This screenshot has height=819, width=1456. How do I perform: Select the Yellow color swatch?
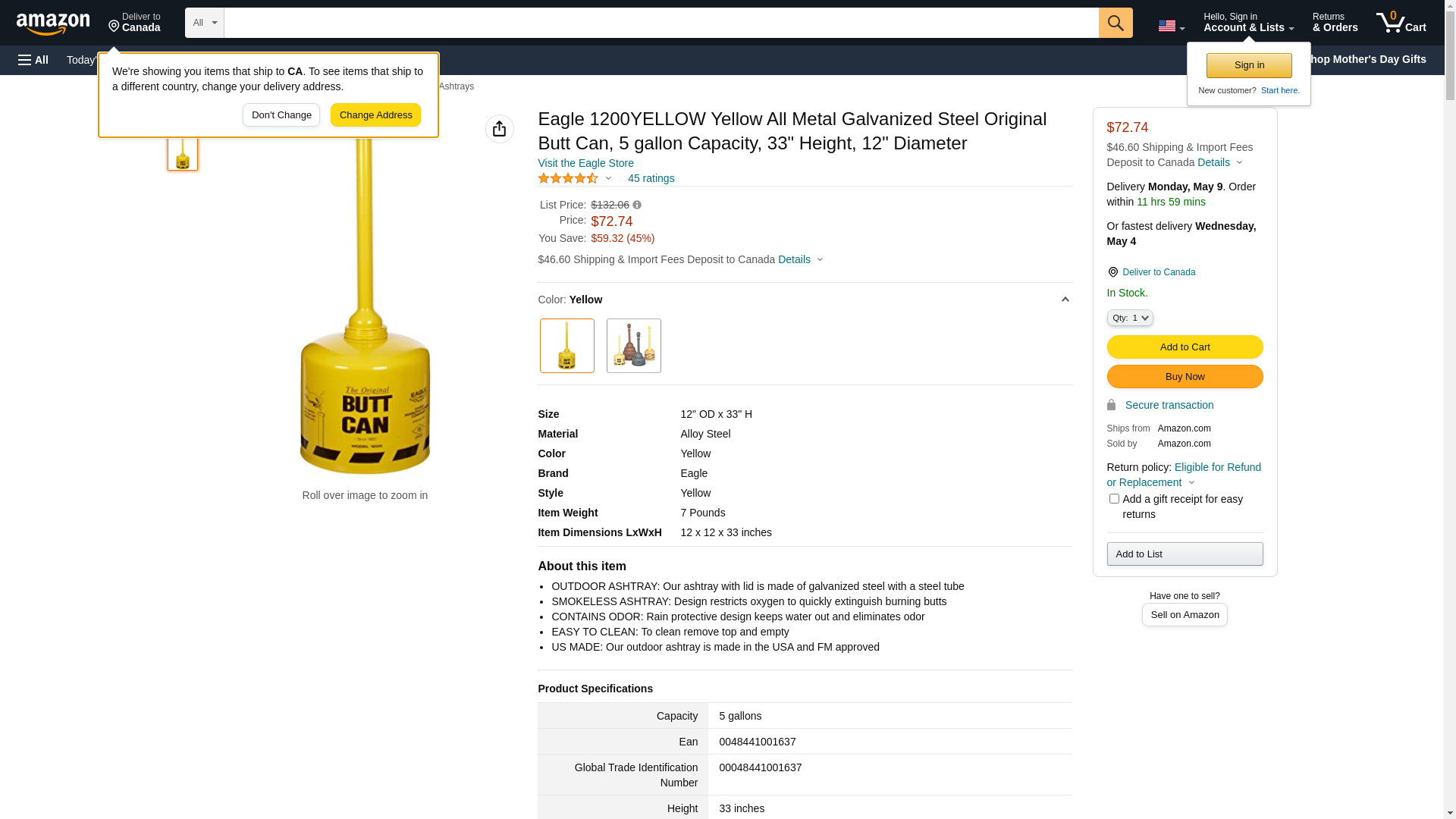(x=567, y=346)
